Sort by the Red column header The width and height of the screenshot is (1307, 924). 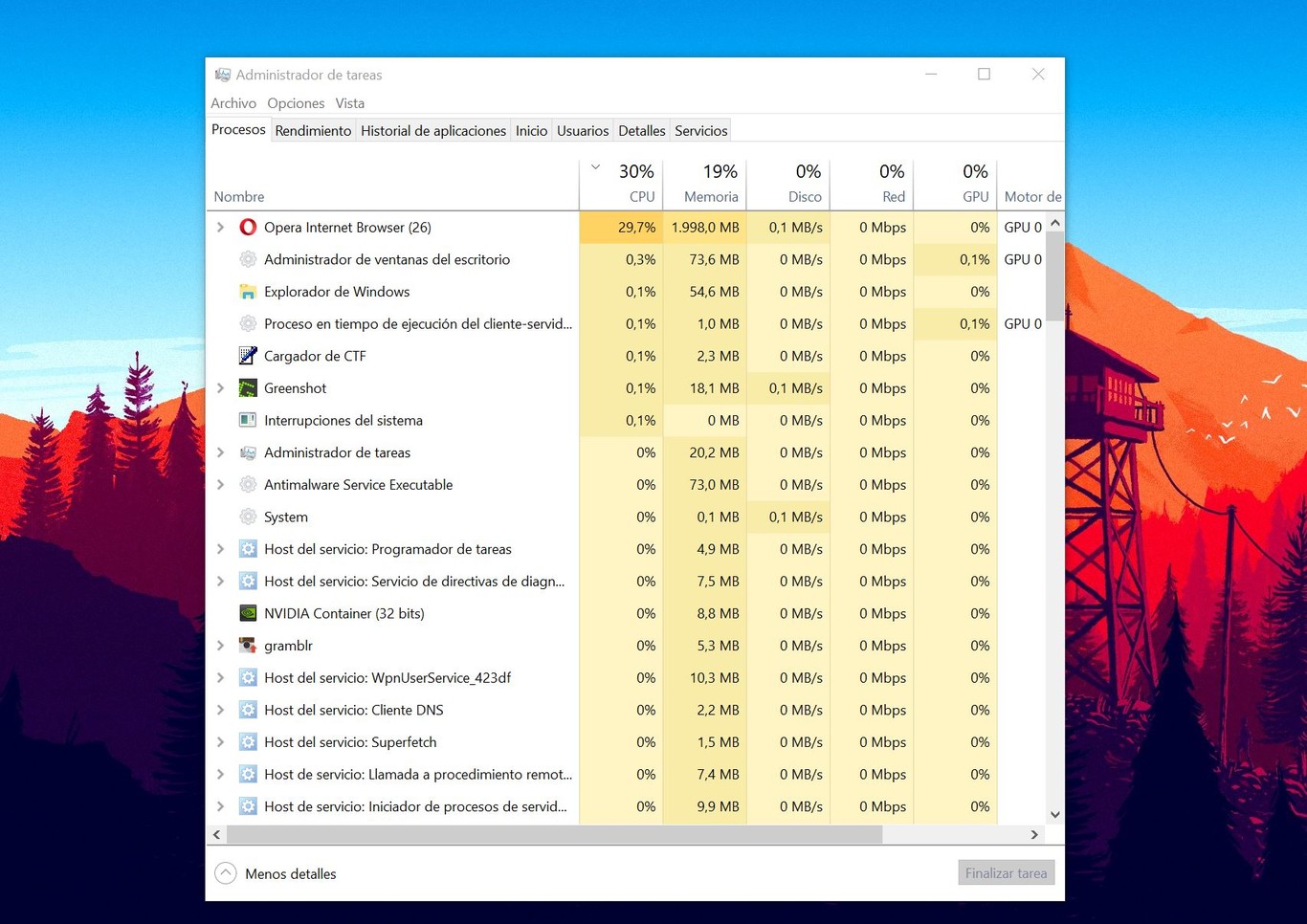tap(872, 185)
